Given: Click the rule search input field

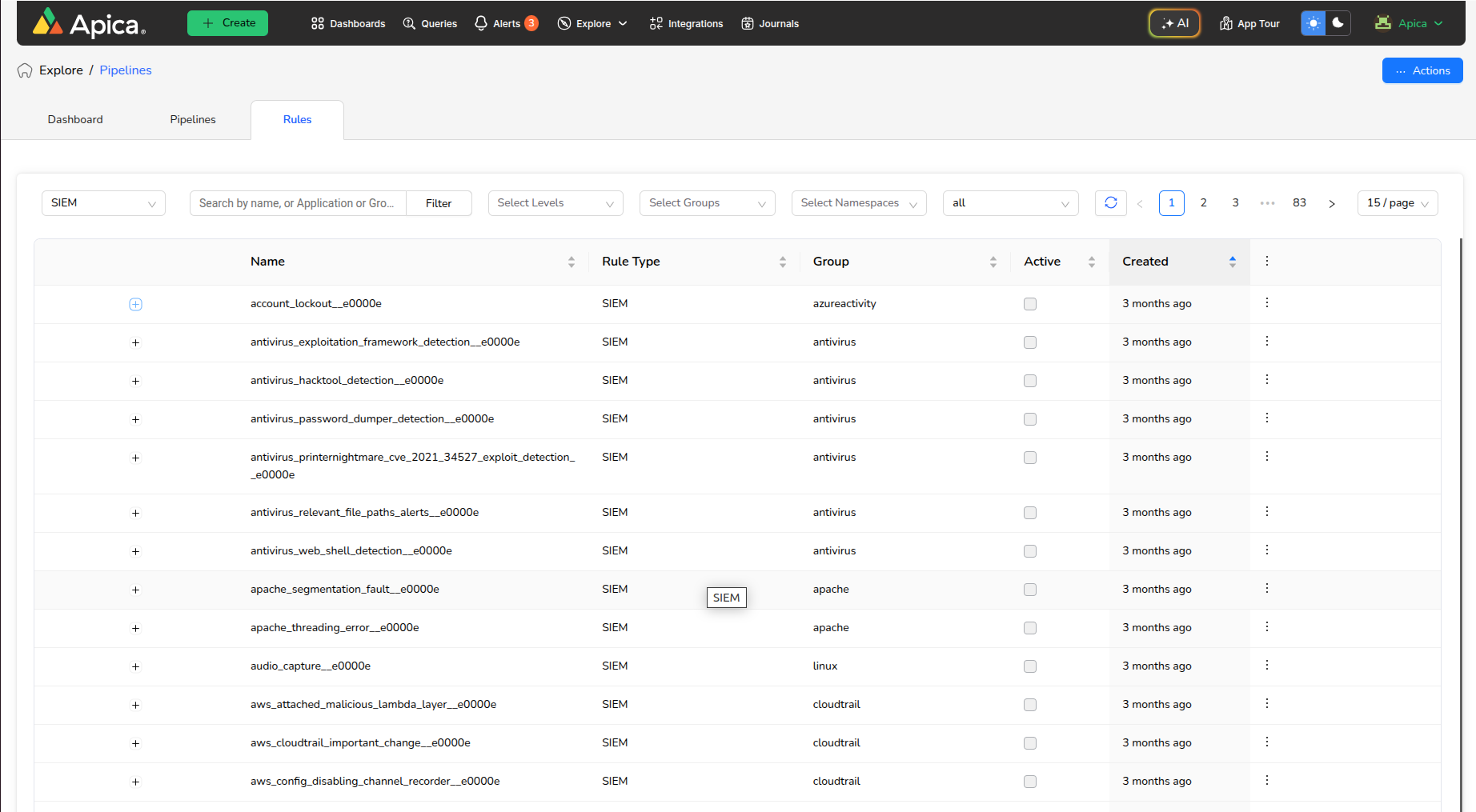Looking at the screenshot, I should tap(297, 203).
